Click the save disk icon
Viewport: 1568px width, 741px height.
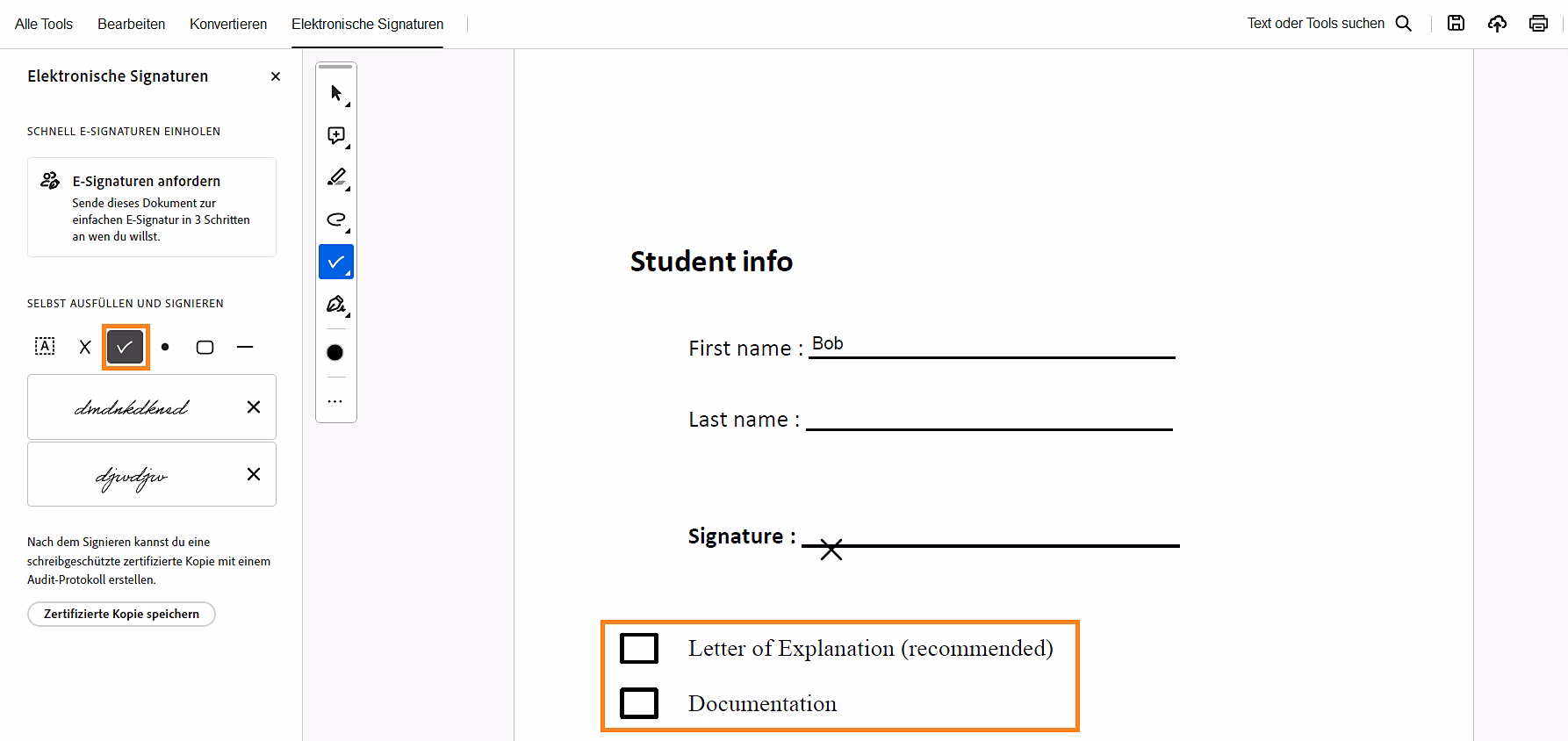(x=1456, y=24)
